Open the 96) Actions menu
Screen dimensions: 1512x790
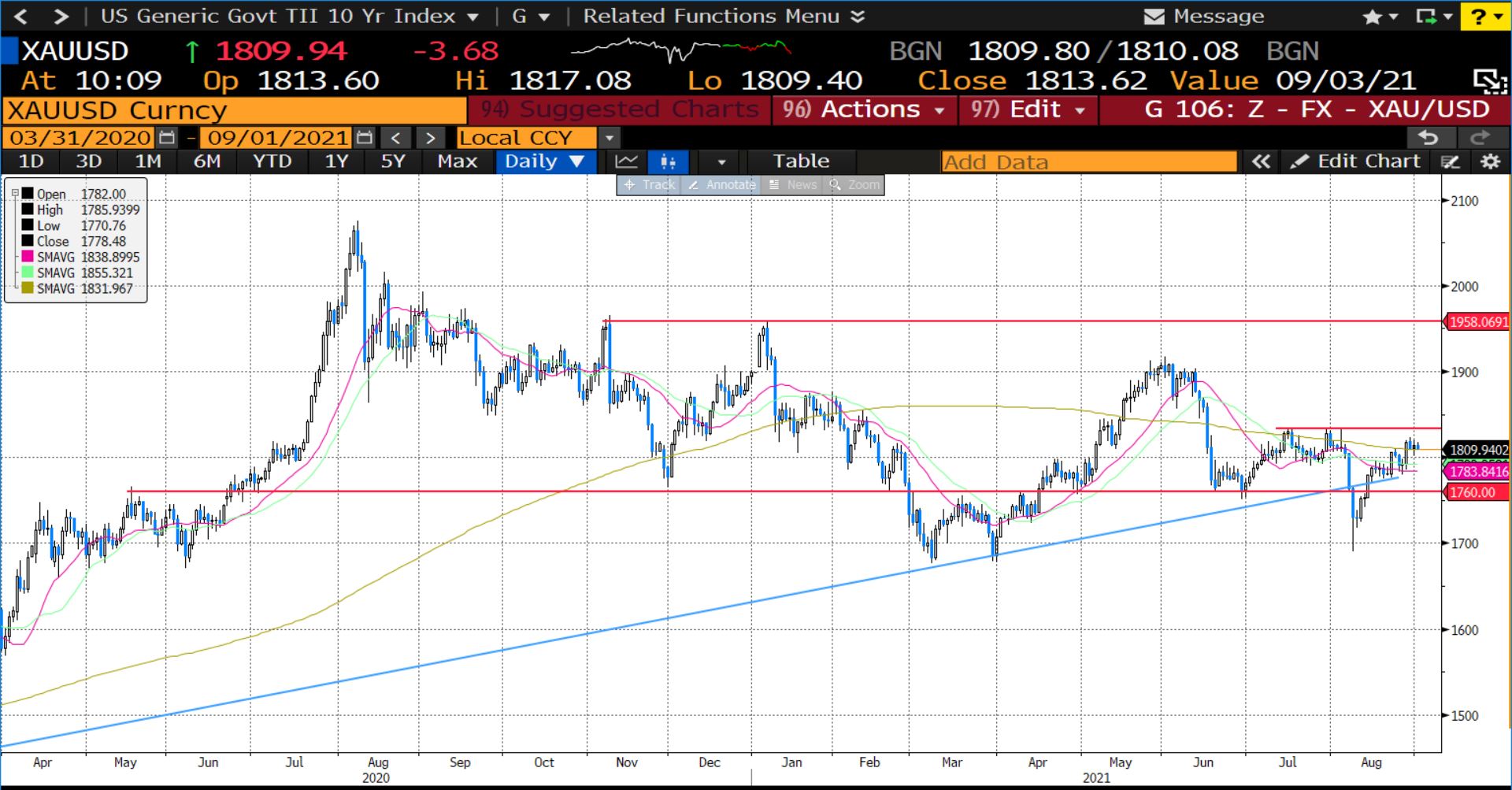(x=864, y=109)
